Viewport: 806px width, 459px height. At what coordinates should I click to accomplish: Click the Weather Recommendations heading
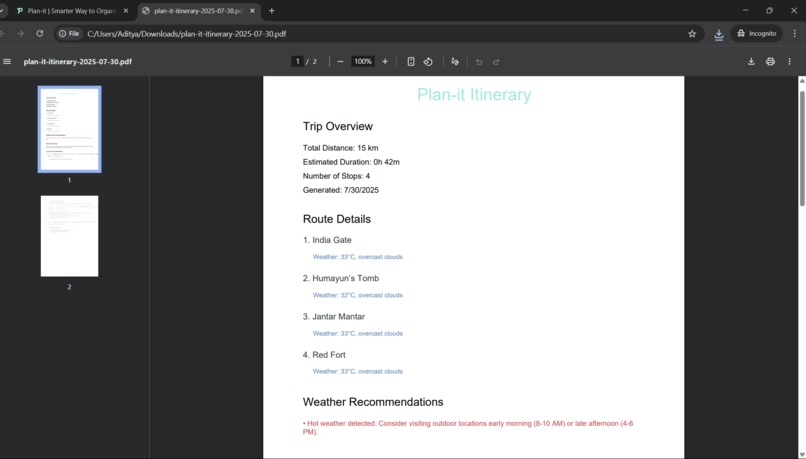click(x=373, y=402)
